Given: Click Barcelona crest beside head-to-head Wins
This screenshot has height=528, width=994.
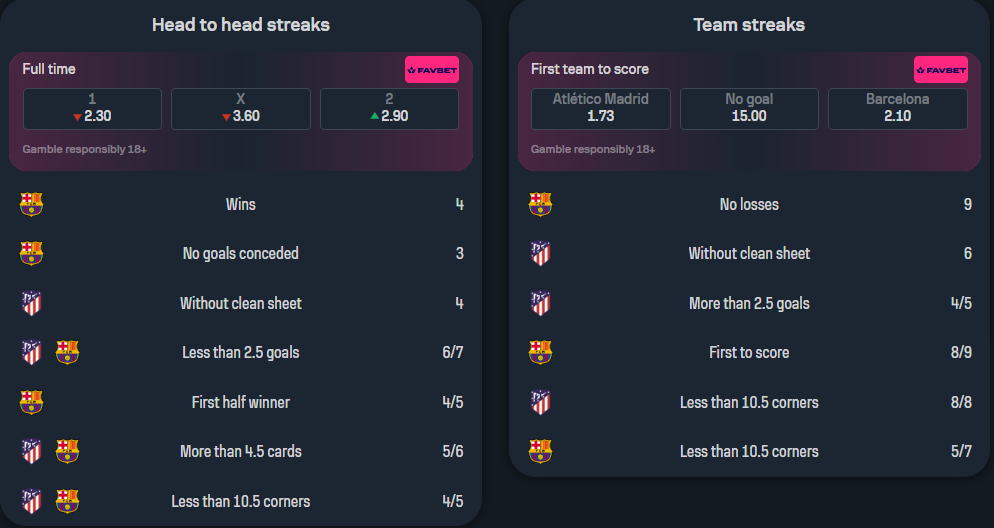Looking at the screenshot, I should click(32, 204).
